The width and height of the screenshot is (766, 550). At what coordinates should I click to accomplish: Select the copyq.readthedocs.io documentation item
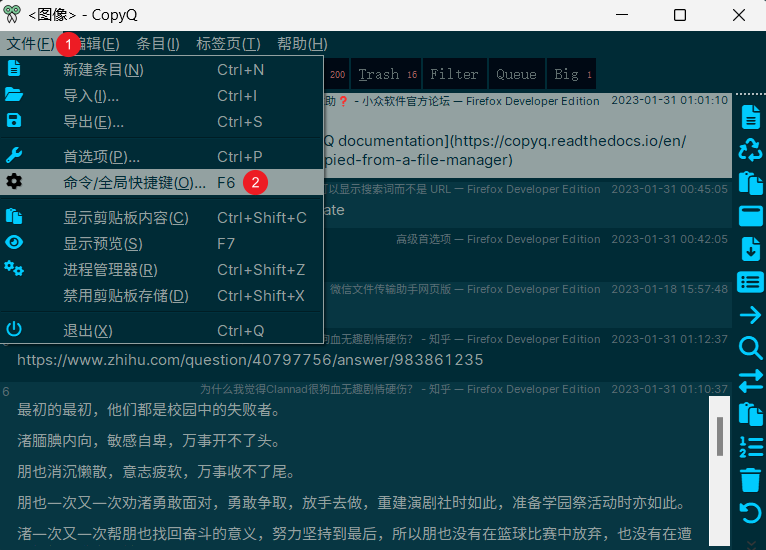coord(528,135)
